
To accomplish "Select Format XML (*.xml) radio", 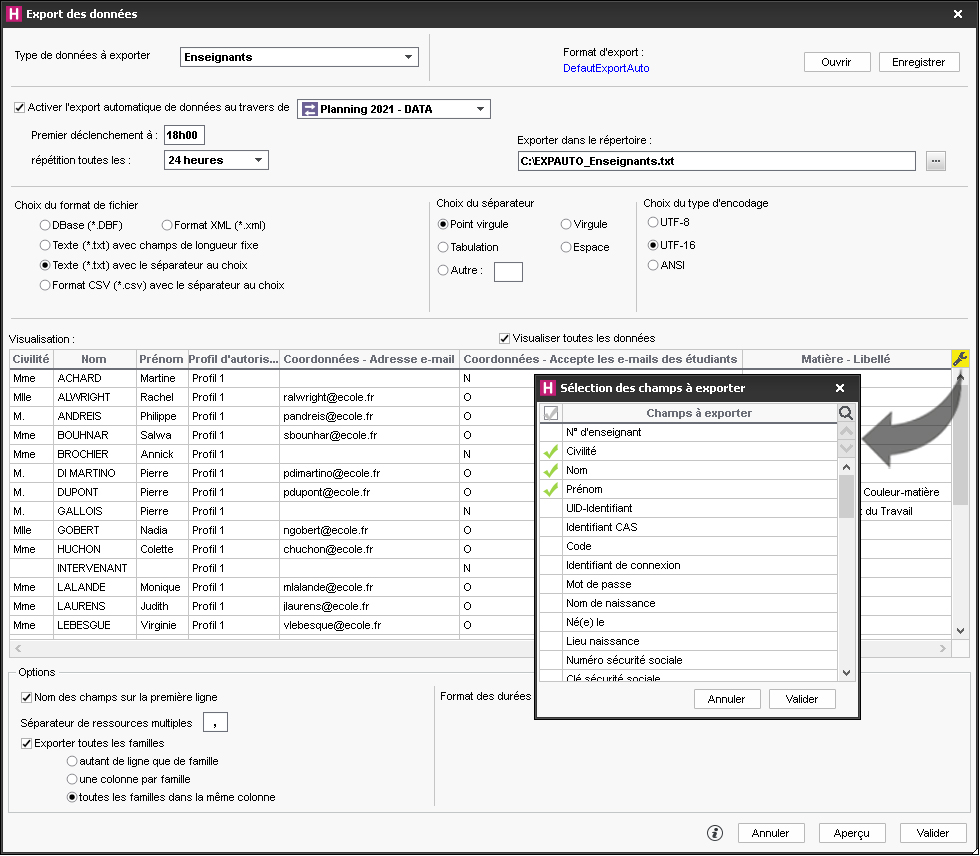I will 167,225.
